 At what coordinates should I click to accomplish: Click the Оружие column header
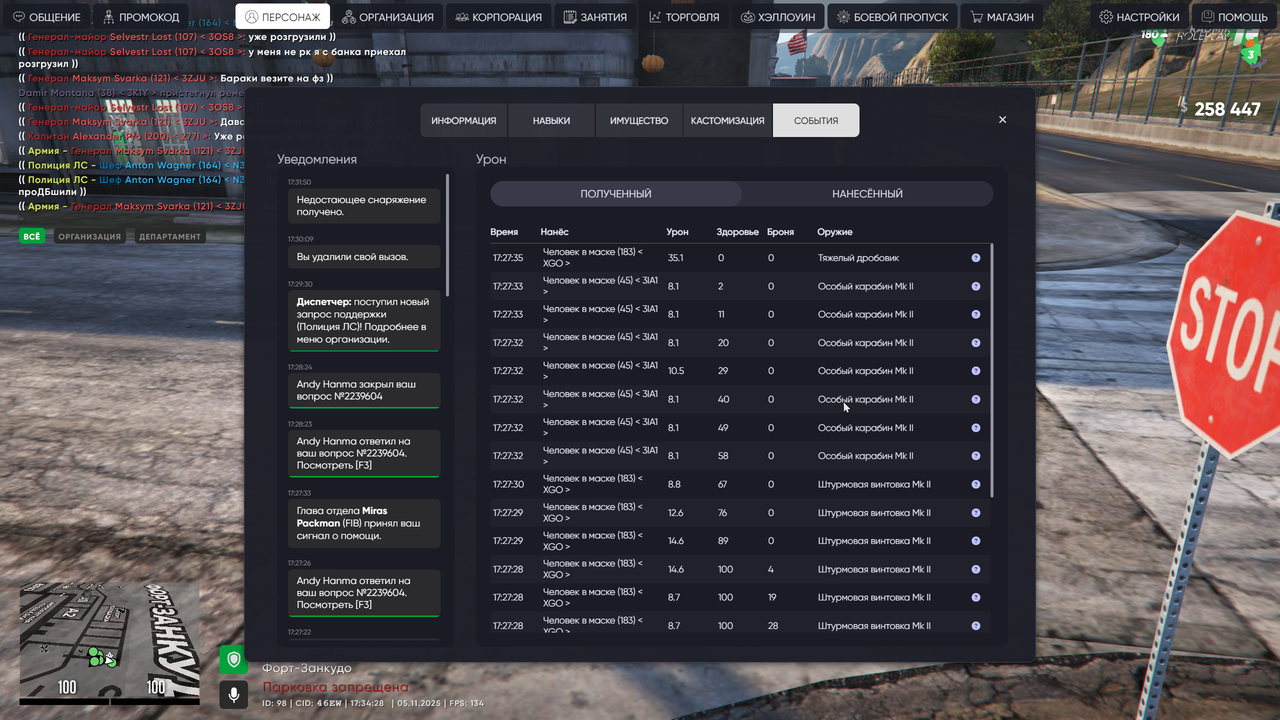pos(835,232)
